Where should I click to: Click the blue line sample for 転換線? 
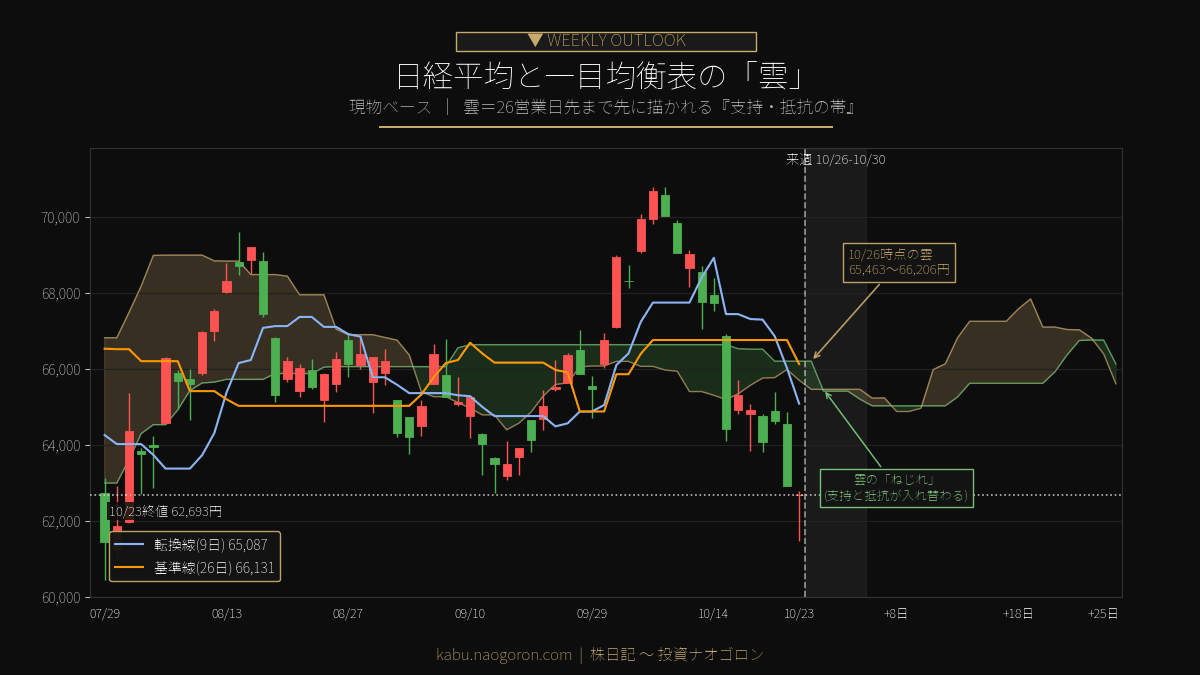(131, 546)
